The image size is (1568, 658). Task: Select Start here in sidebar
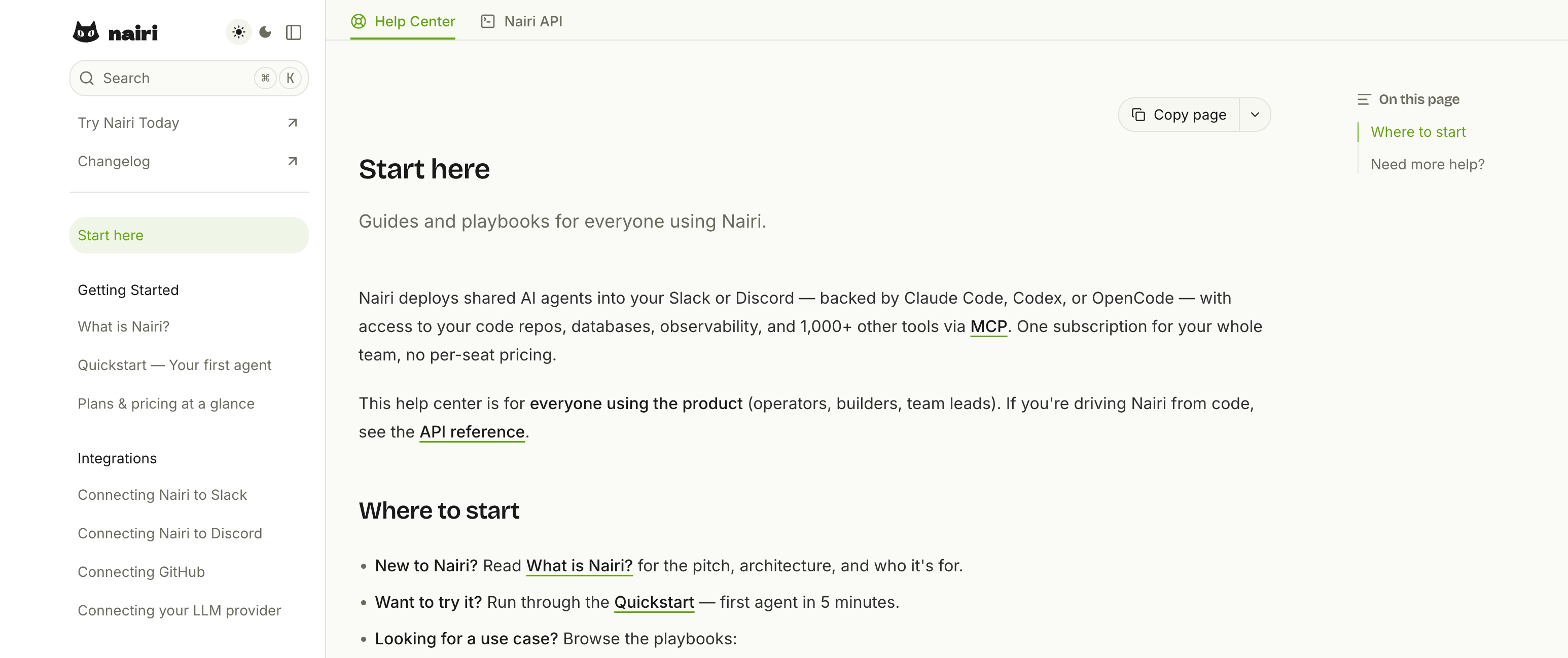coord(189,235)
